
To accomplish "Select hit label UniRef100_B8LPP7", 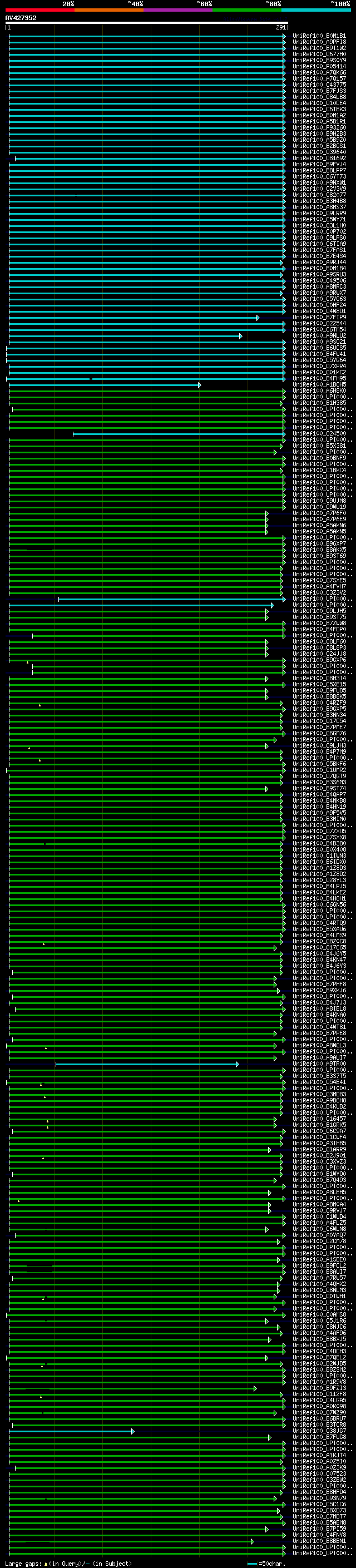I will 319,170.
